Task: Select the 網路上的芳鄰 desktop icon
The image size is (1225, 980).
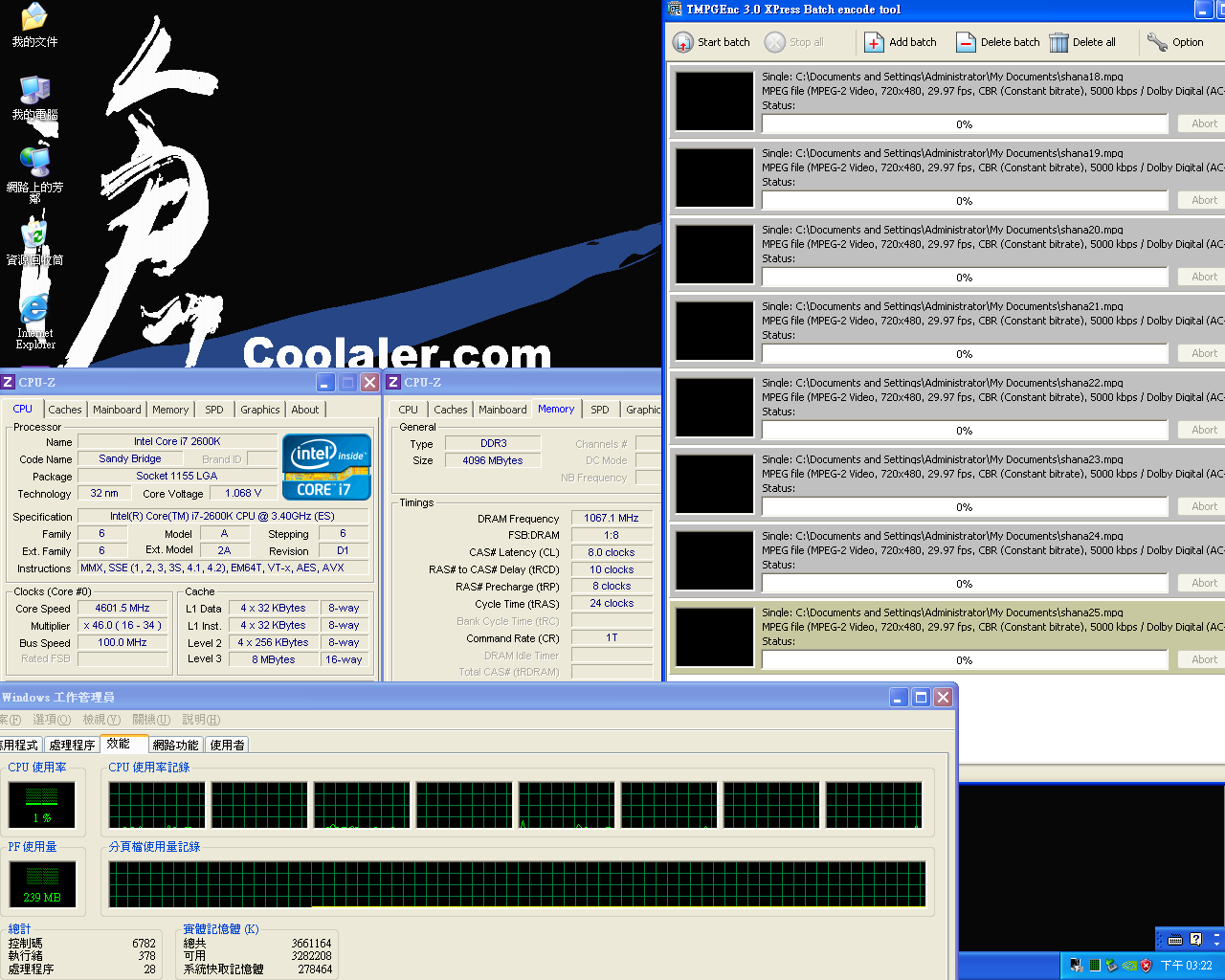Action: coord(34,162)
